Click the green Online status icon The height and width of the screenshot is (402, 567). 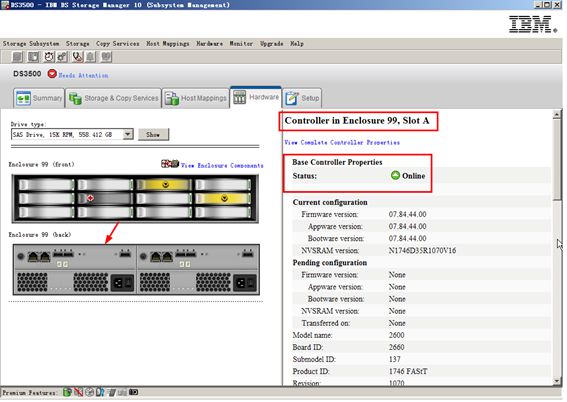coord(395,175)
